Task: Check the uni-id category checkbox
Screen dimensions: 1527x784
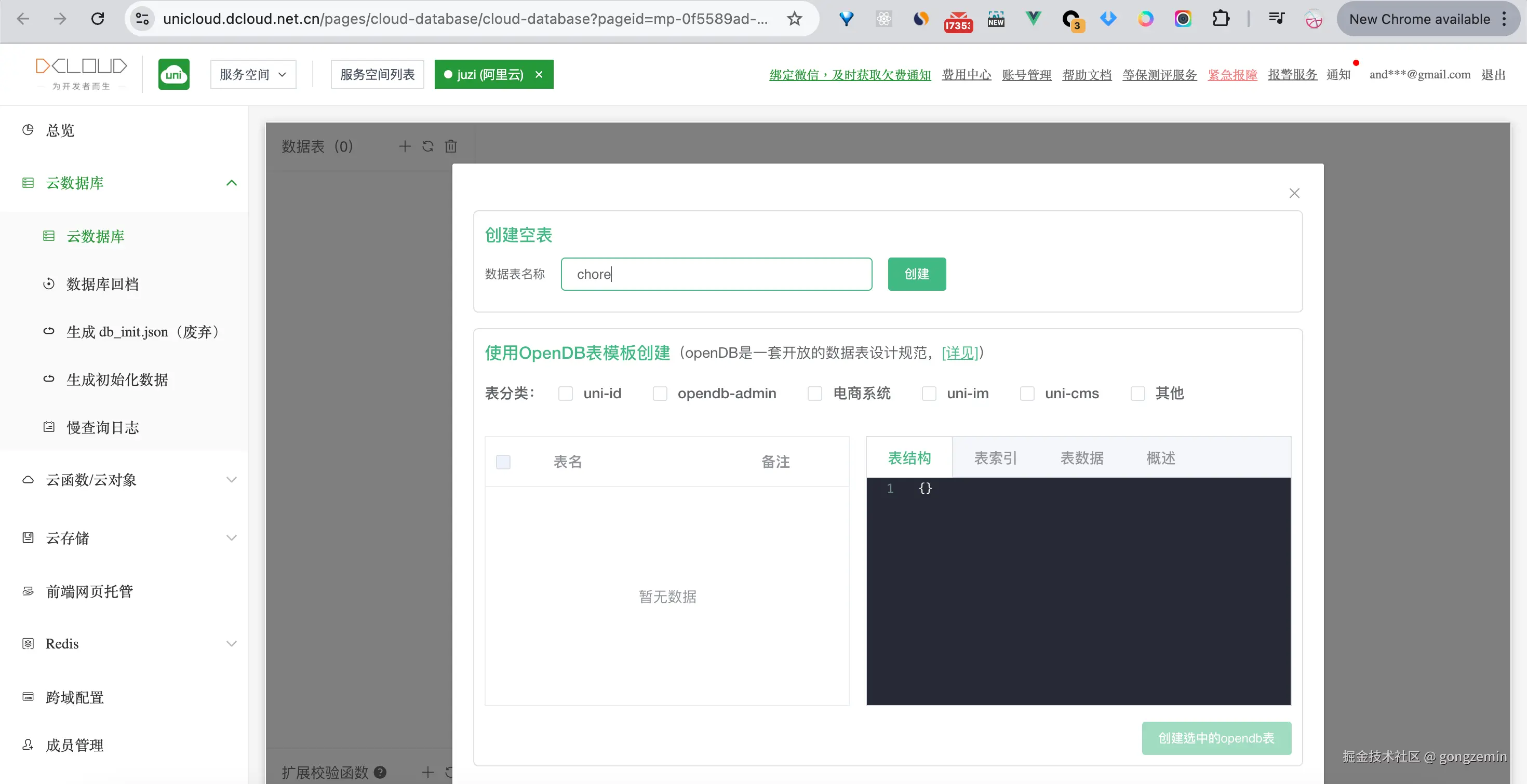Action: coord(565,394)
